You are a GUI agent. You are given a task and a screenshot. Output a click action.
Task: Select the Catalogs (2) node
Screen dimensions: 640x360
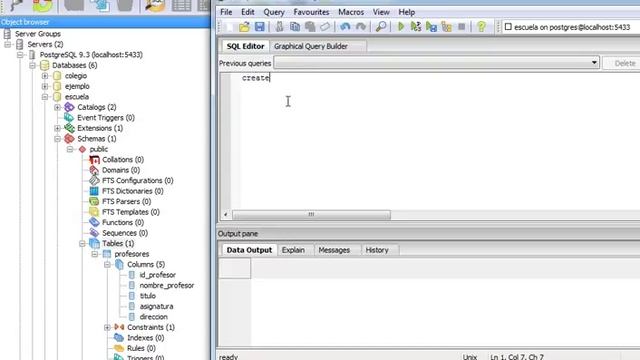click(97, 107)
